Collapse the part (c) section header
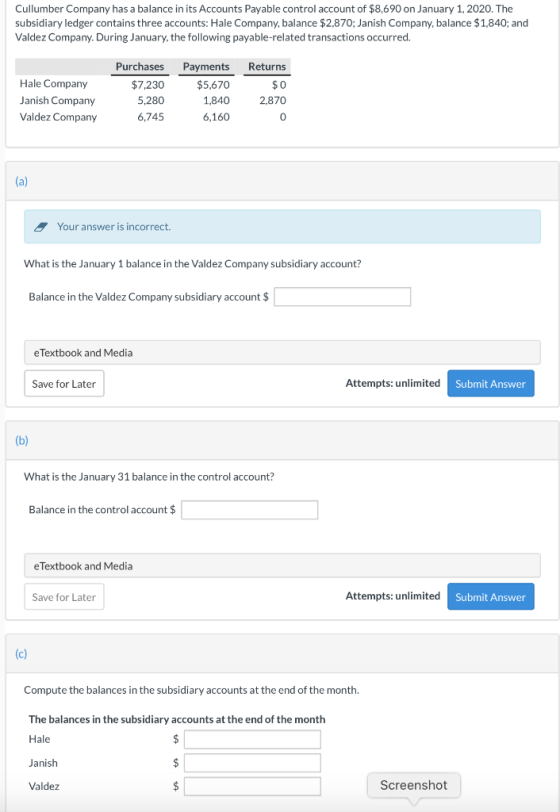 click(282, 654)
